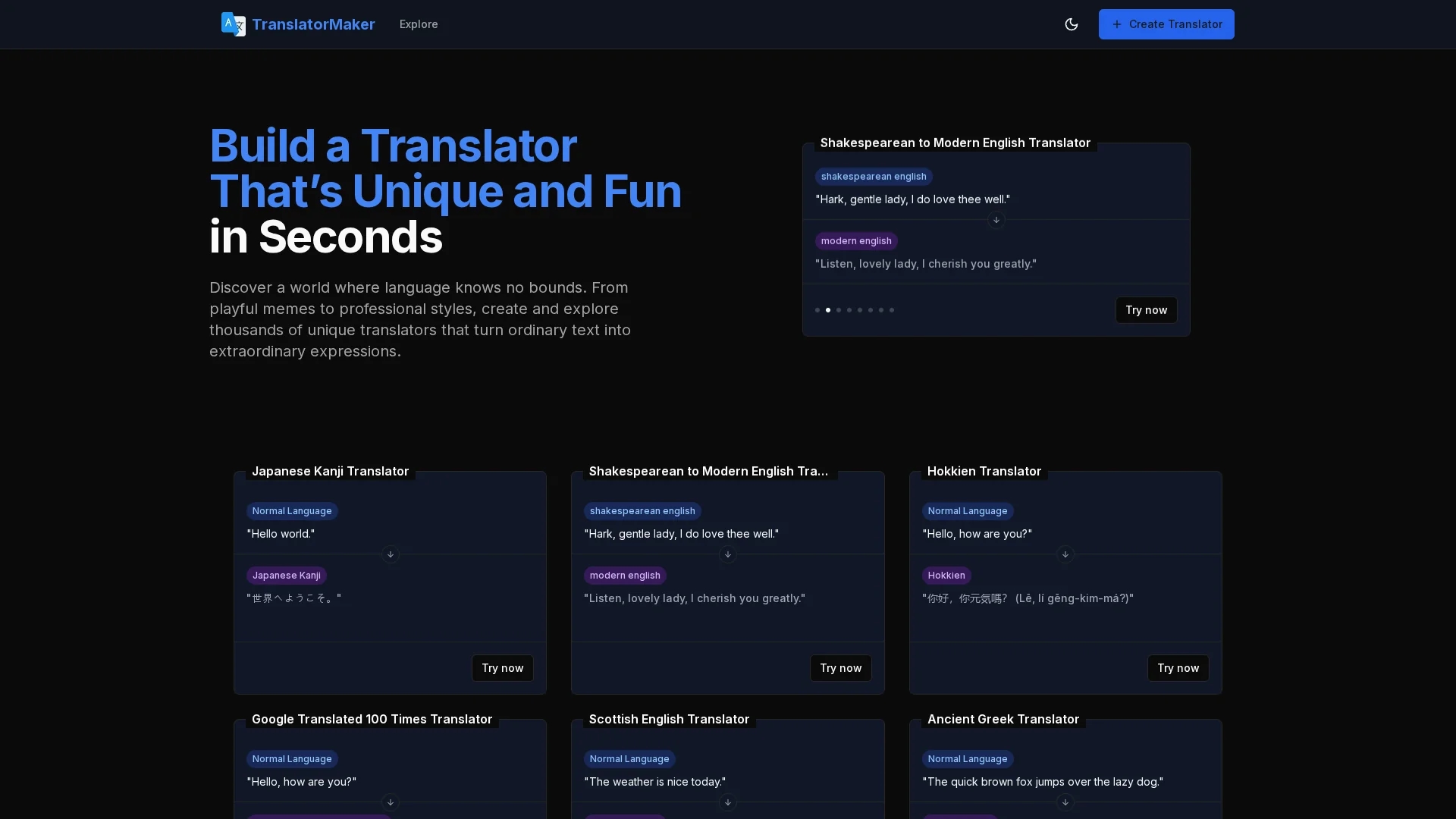This screenshot has width=1456, height=819.
Task: Click the grid card's shakespearean english tag
Action: point(642,511)
